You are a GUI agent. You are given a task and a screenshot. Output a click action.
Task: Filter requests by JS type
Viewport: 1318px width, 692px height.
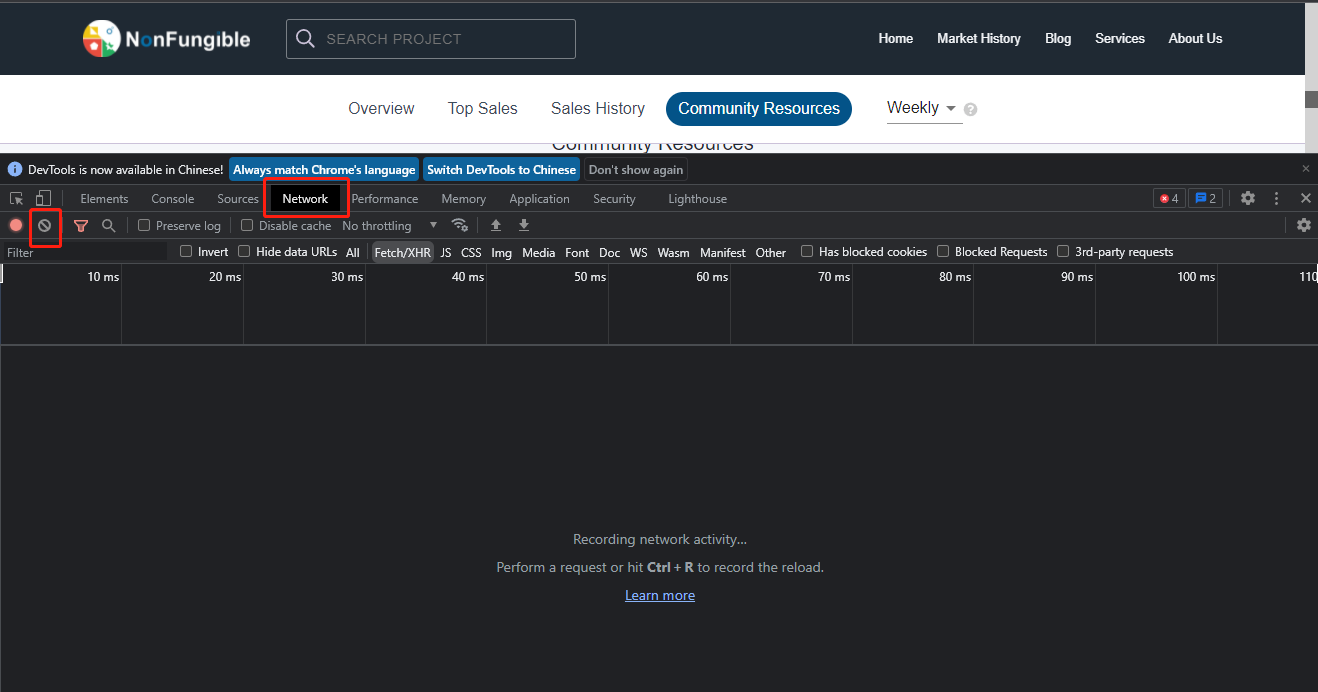446,253
